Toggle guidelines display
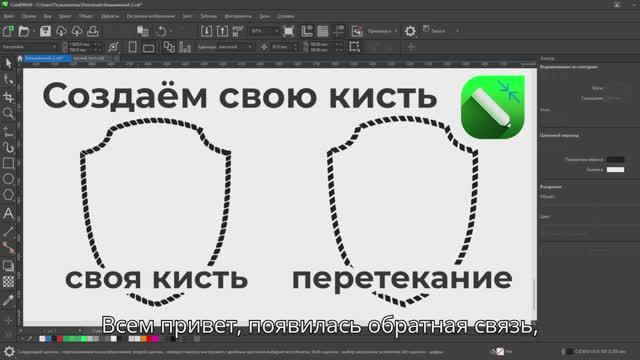 [x=339, y=31]
